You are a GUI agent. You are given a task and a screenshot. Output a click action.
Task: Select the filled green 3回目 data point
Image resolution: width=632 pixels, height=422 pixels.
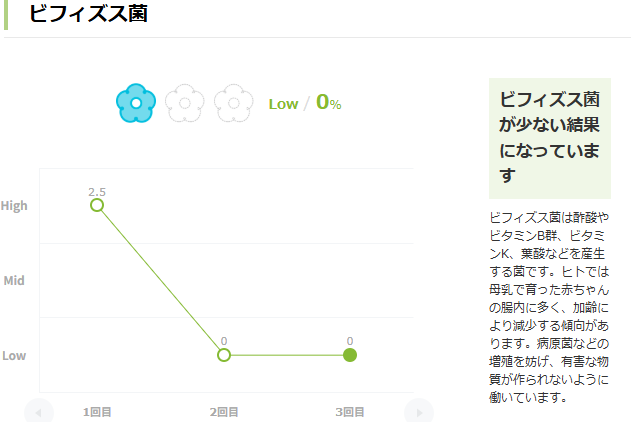[350, 355]
